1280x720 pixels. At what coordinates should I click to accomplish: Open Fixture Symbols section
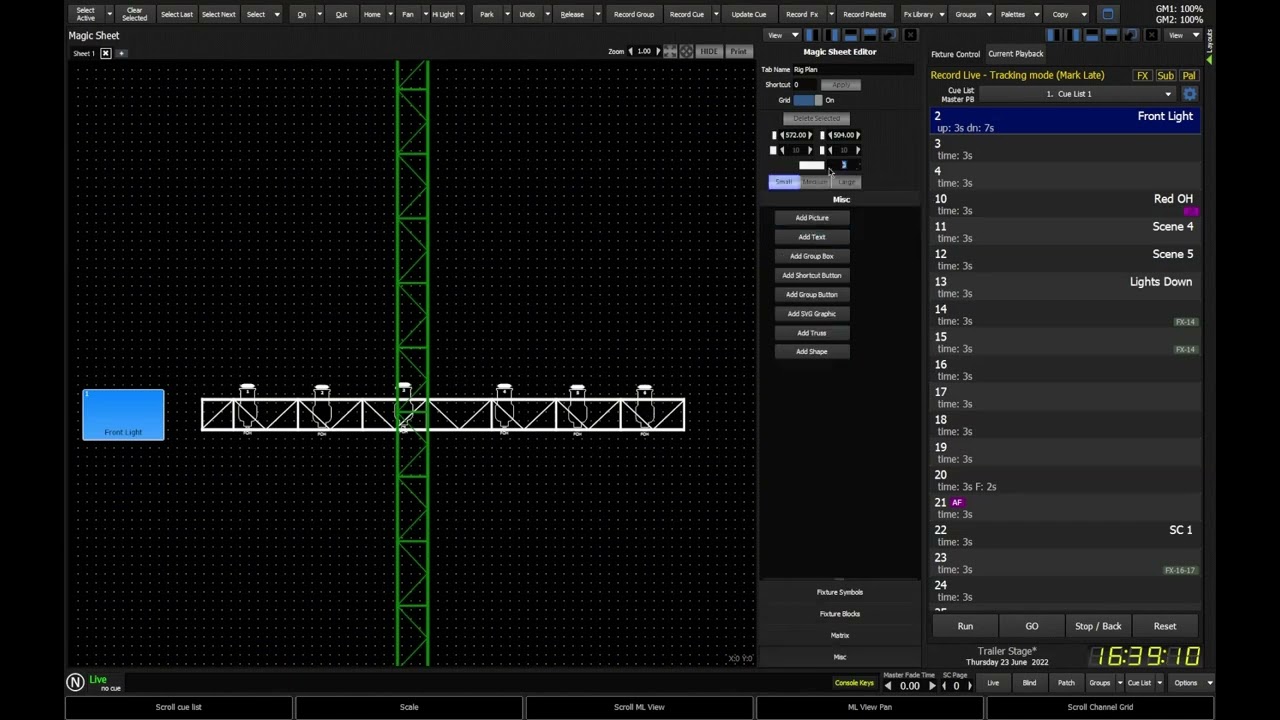point(840,592)
